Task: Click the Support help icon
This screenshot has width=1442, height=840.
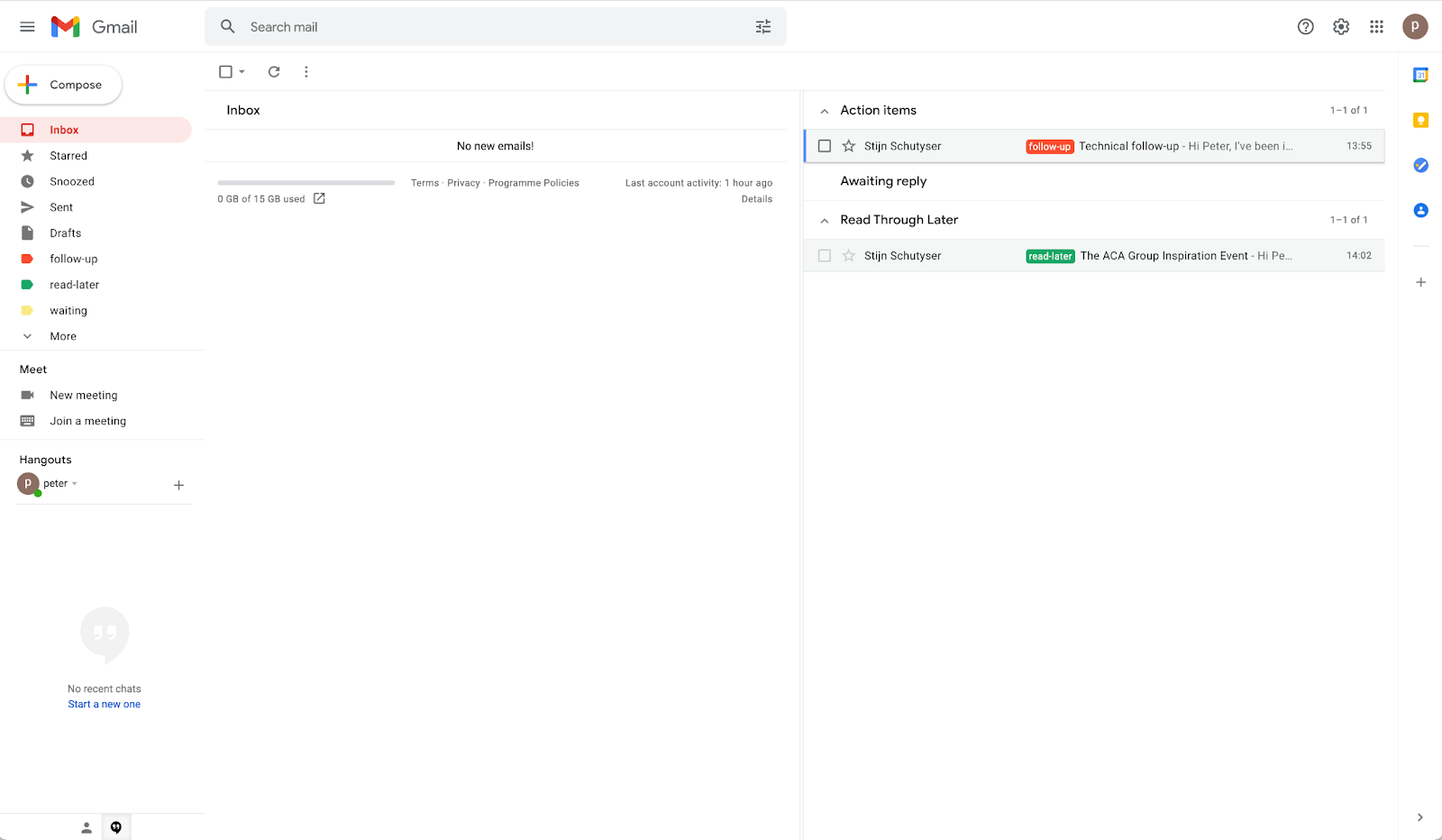Action: point(1305,27)
